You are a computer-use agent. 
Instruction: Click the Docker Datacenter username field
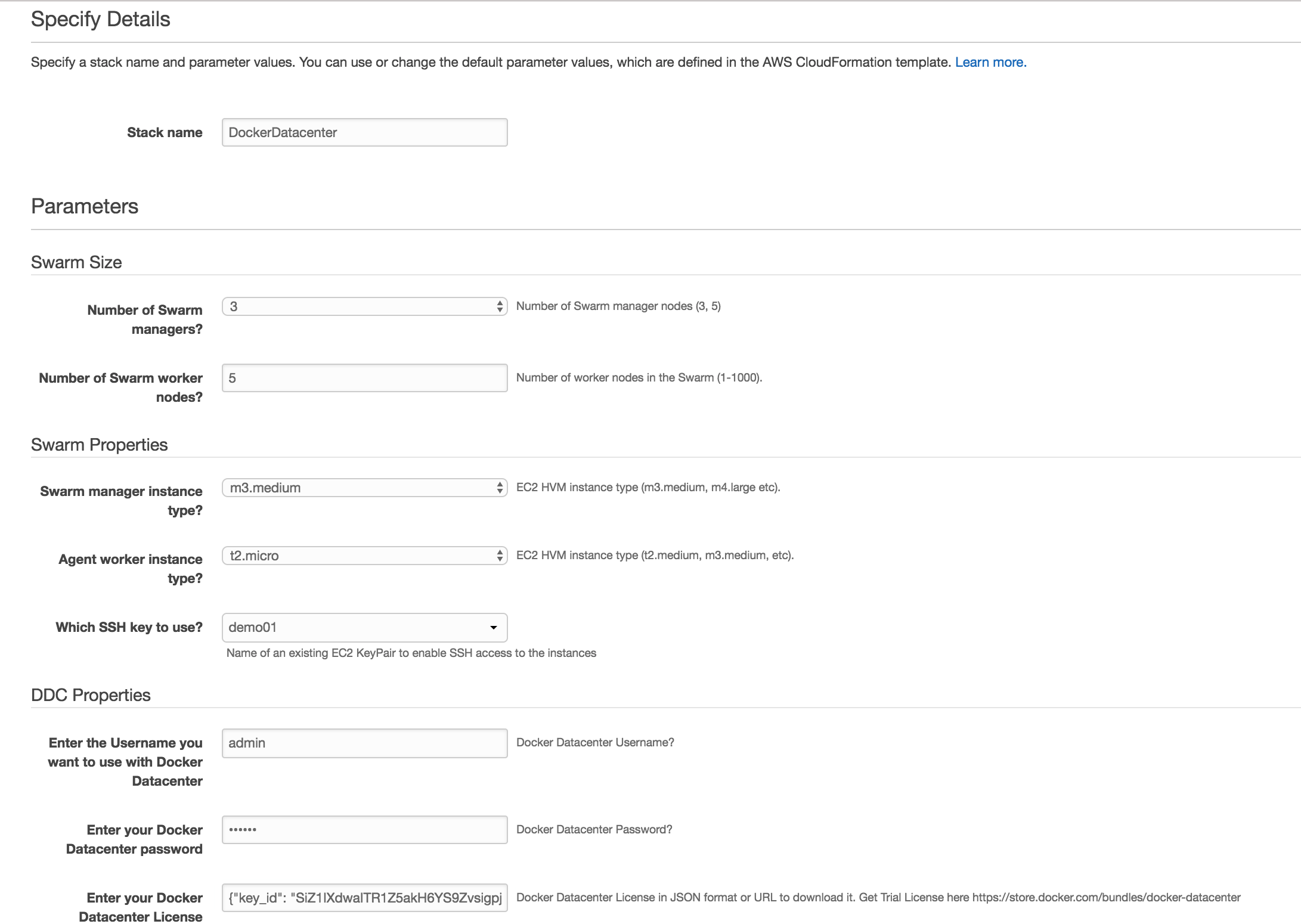[x=364, y=743]
